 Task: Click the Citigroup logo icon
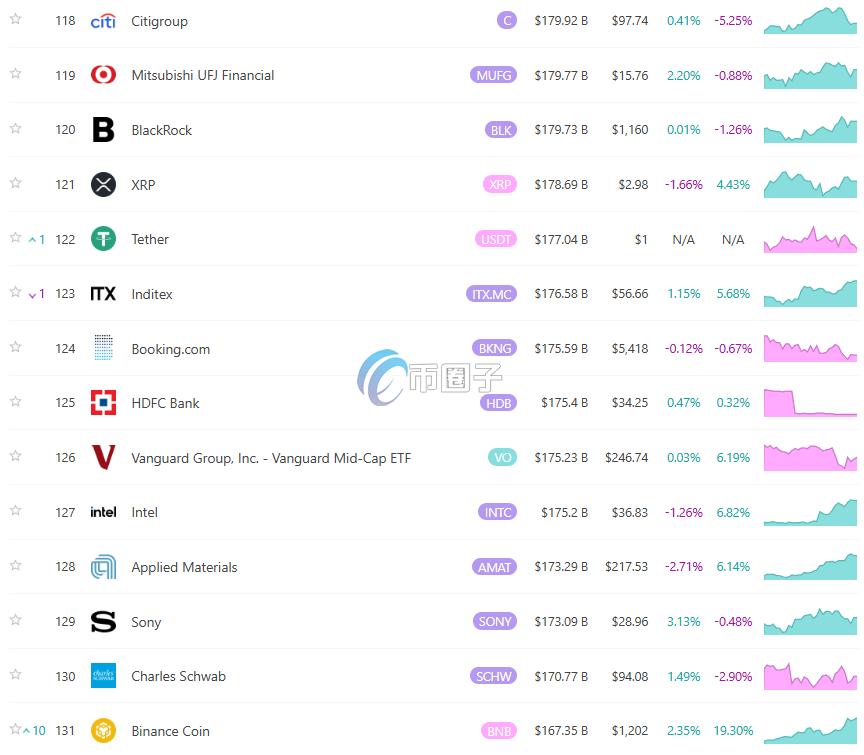(103, 21)
